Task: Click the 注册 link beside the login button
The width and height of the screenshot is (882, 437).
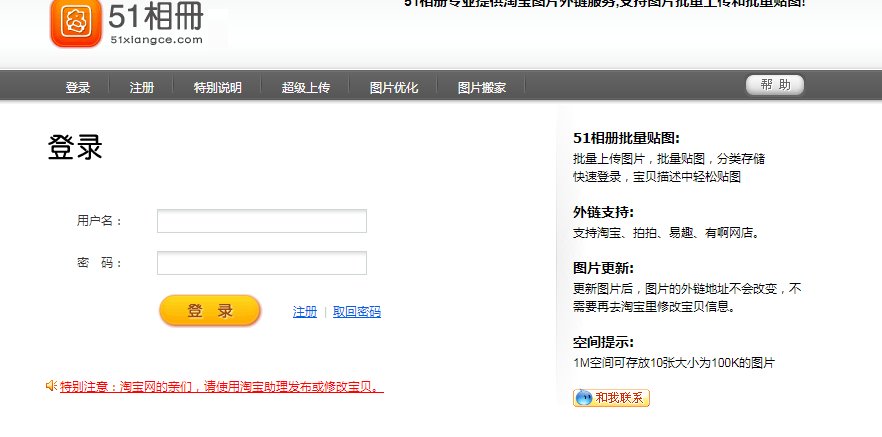Action: coord(305,312)
